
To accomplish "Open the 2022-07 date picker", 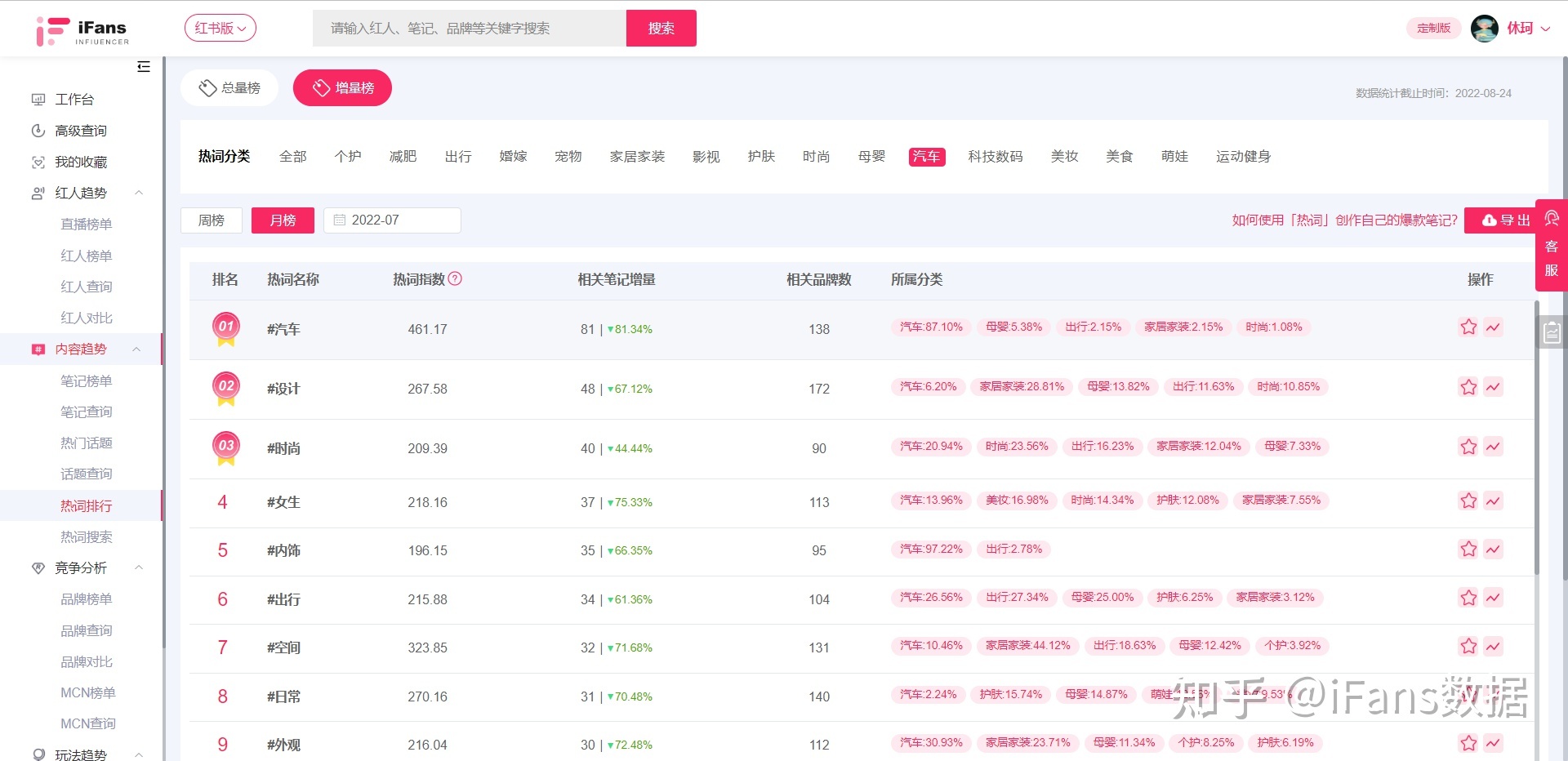I will point(392,220).
